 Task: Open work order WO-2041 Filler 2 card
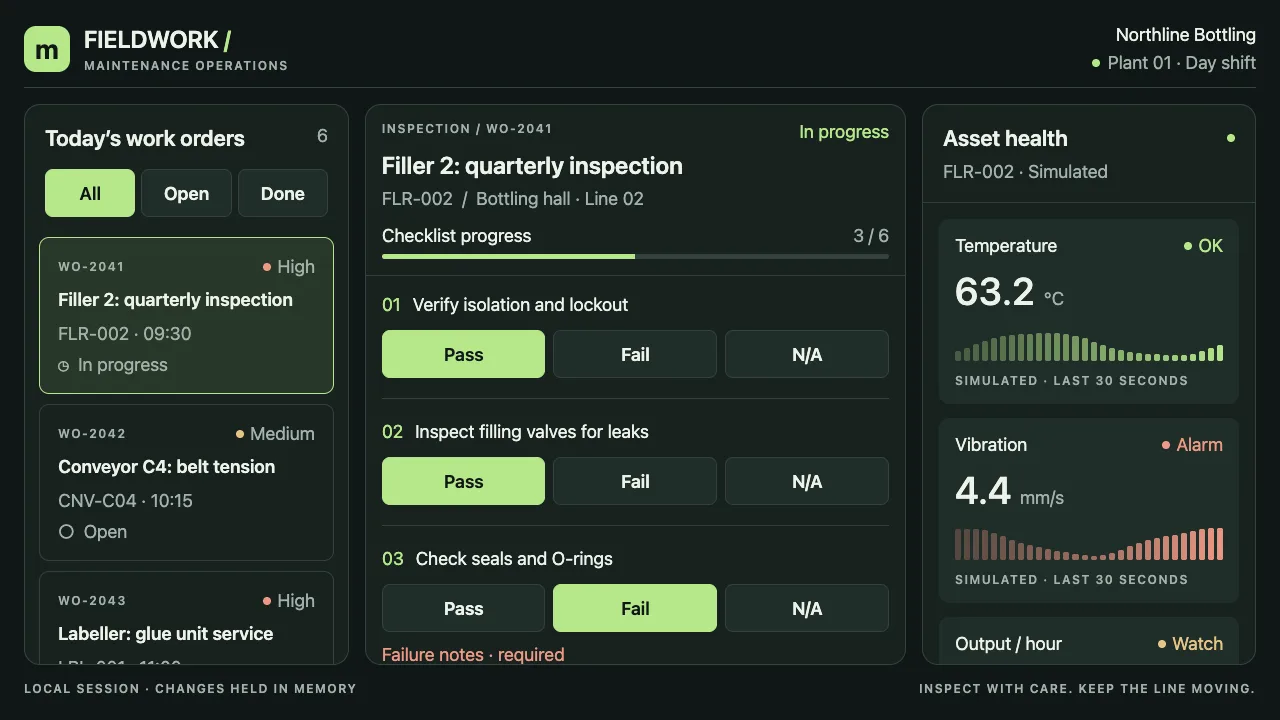(x=186, y=315)
